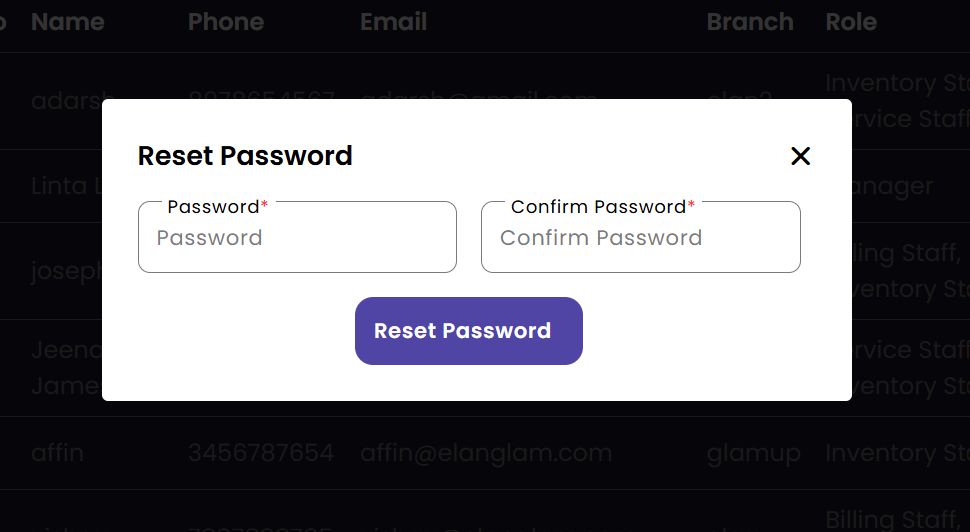The height and width of the screenshot is (532, 970).
Task: Select the glamup branch cell
Action: 754,453
